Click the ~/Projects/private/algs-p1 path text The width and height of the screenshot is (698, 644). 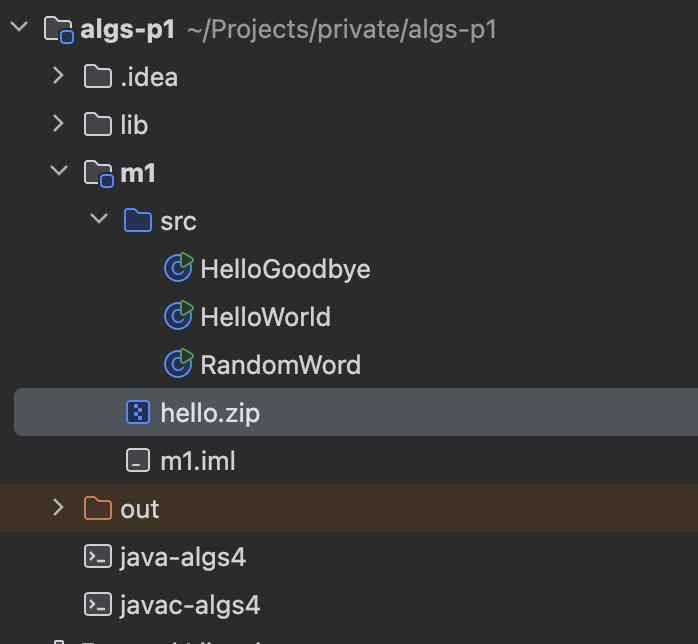[x=342, y=30]
